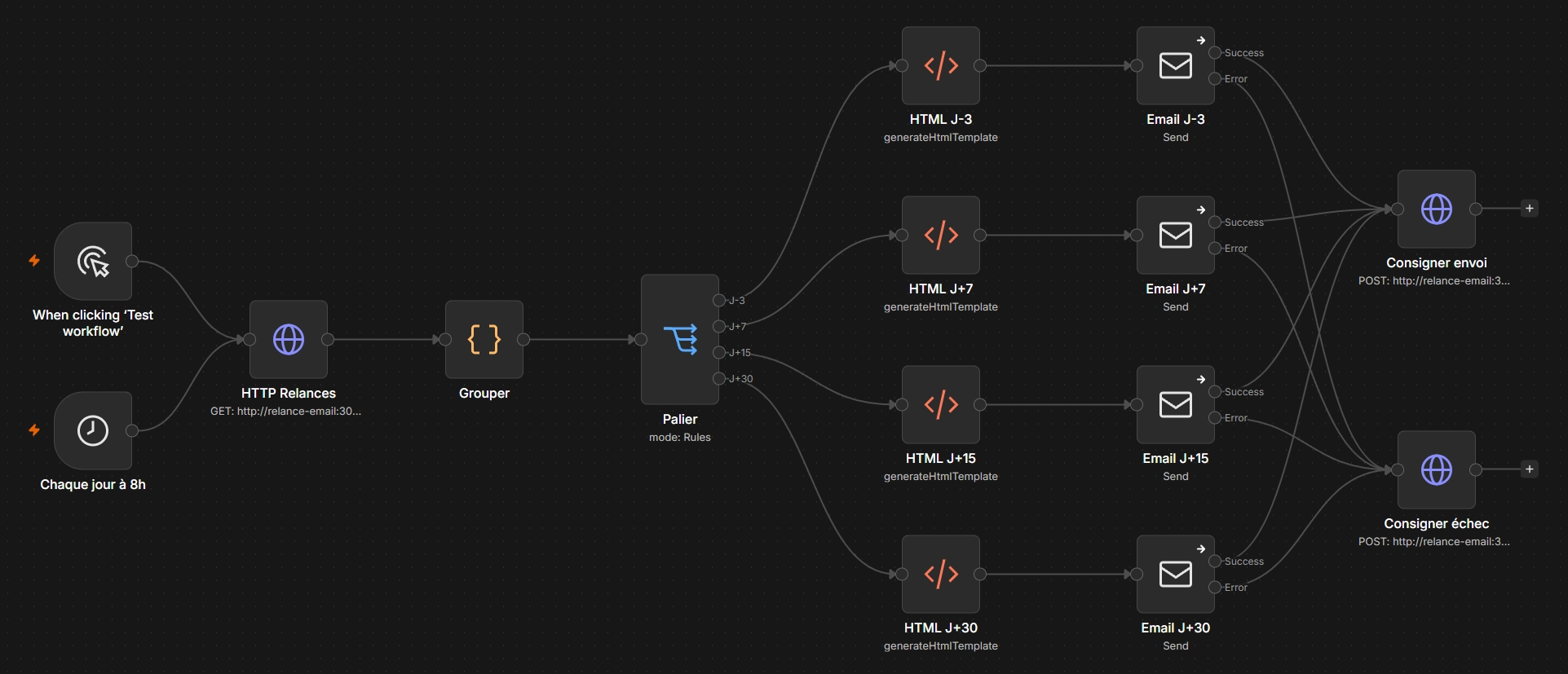This screenshot has width=1568, height=674.
Task: Open the Email J+30 send node
Action: point(1176,574)
